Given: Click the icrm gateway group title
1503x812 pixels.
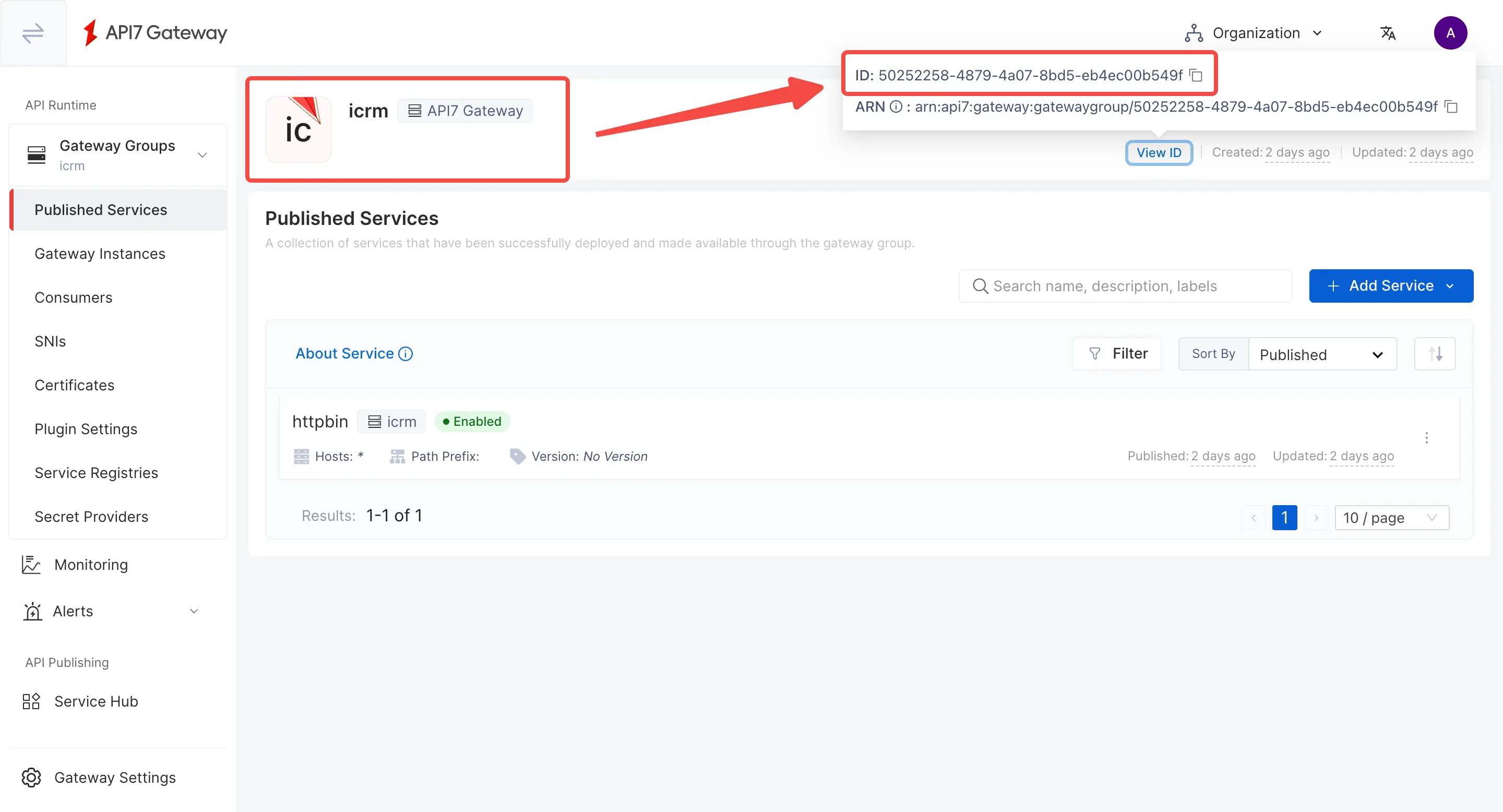Looking at the screenshot, I should [x=368, y=110].
